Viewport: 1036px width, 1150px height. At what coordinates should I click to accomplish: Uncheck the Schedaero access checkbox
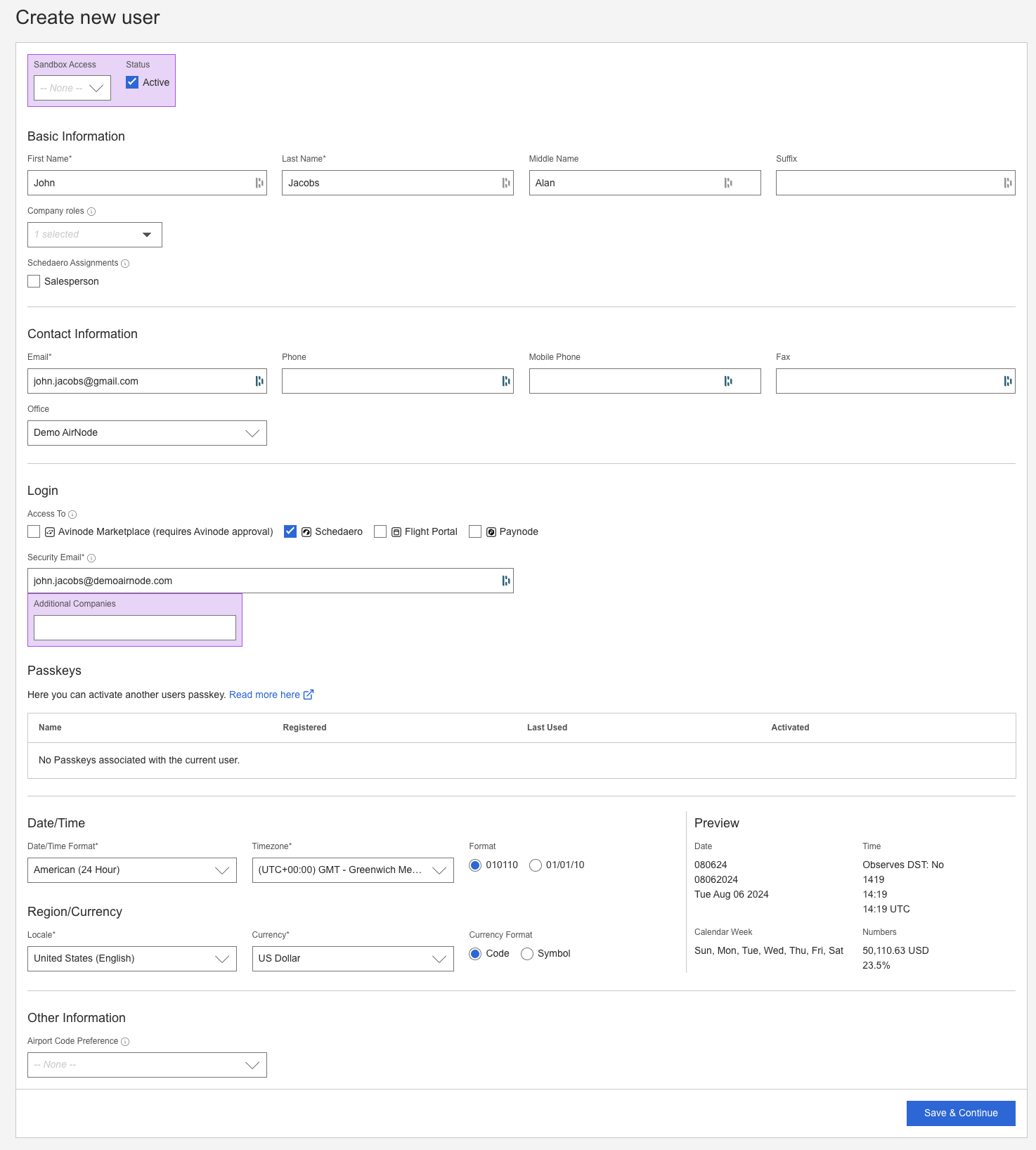(290, 531)
